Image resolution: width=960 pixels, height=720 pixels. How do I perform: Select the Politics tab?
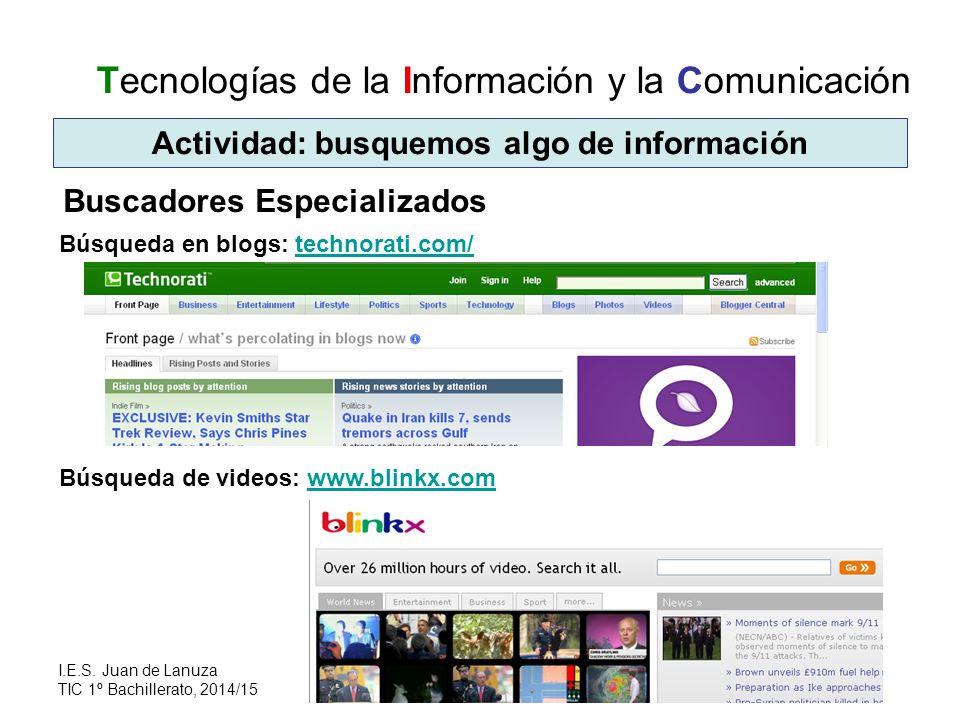pyautogui.click(x=384, y=305)
